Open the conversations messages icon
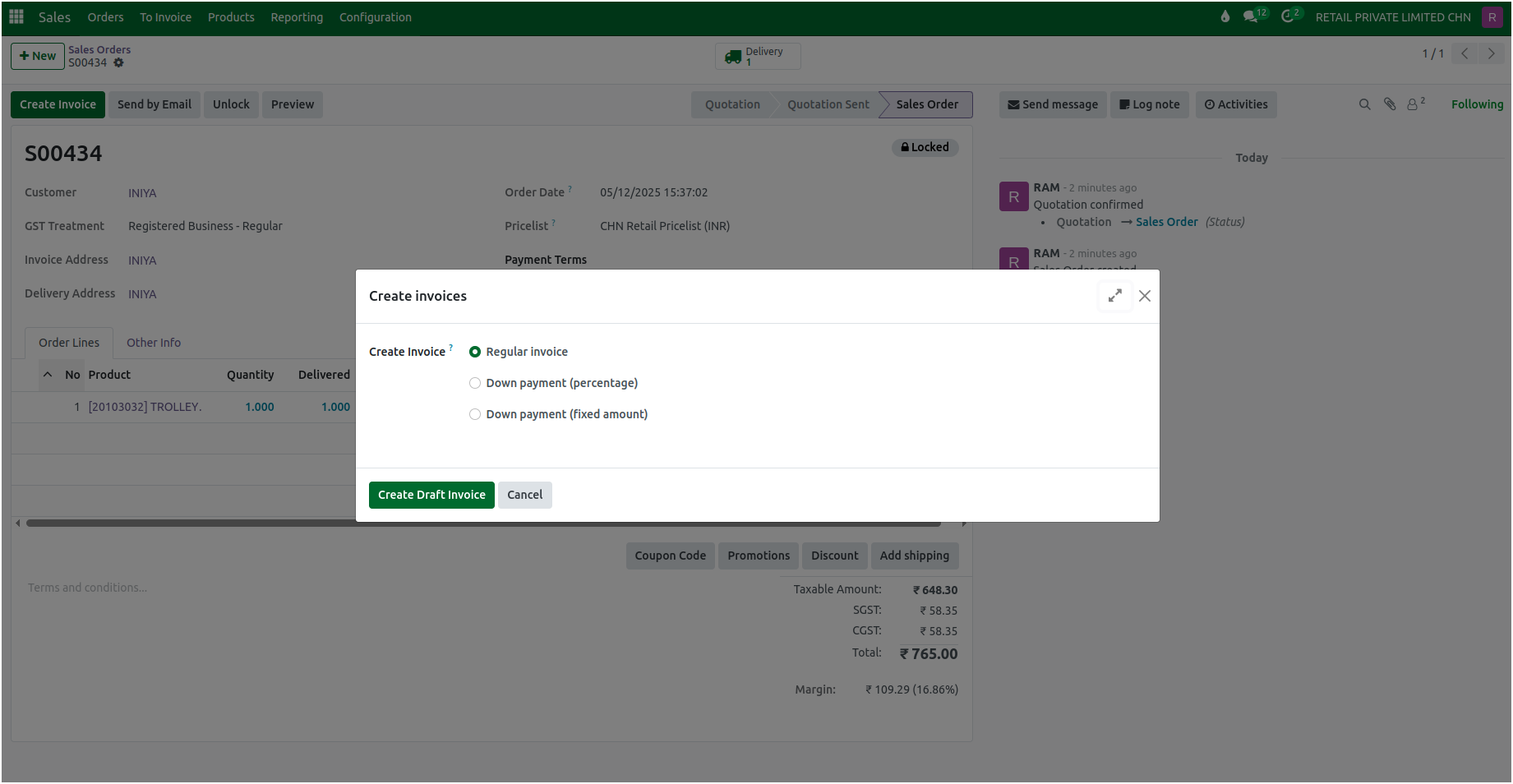The height and width of the screenshot is (784, 1513). 1251,15
